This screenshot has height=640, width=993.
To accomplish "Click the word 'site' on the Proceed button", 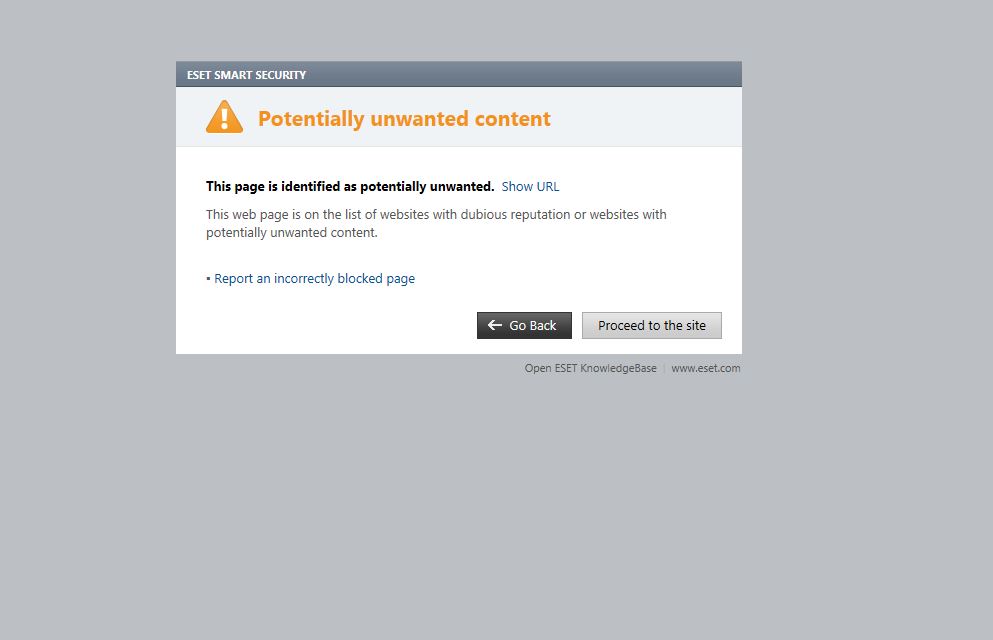I will point(695,325).
